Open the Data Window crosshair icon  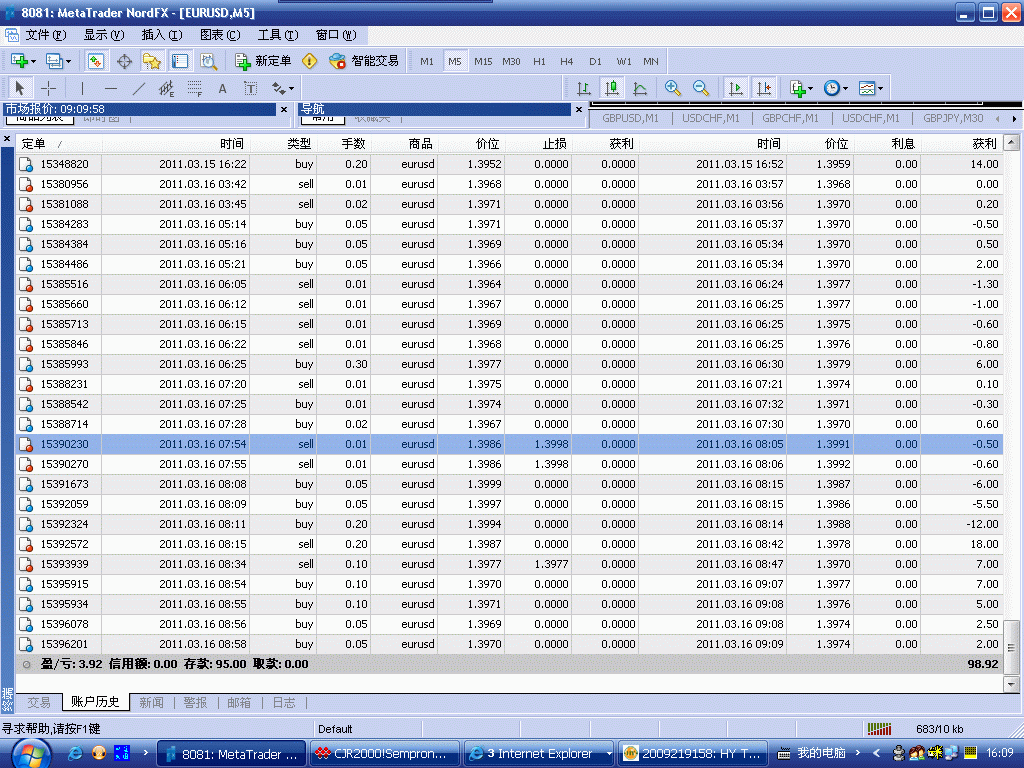pyautogui.click(x=125, y=61)
